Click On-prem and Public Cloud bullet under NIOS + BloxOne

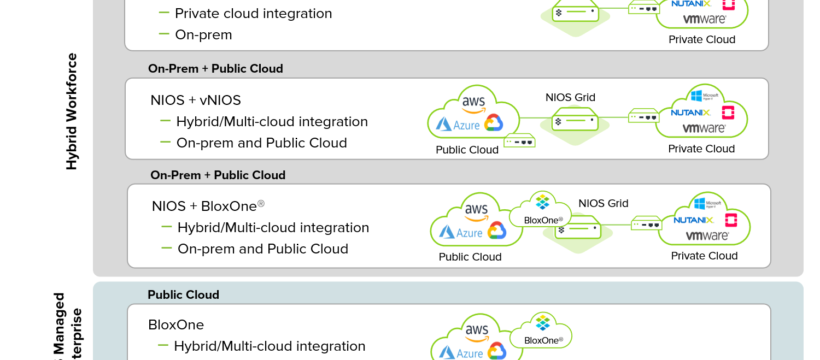263,249
